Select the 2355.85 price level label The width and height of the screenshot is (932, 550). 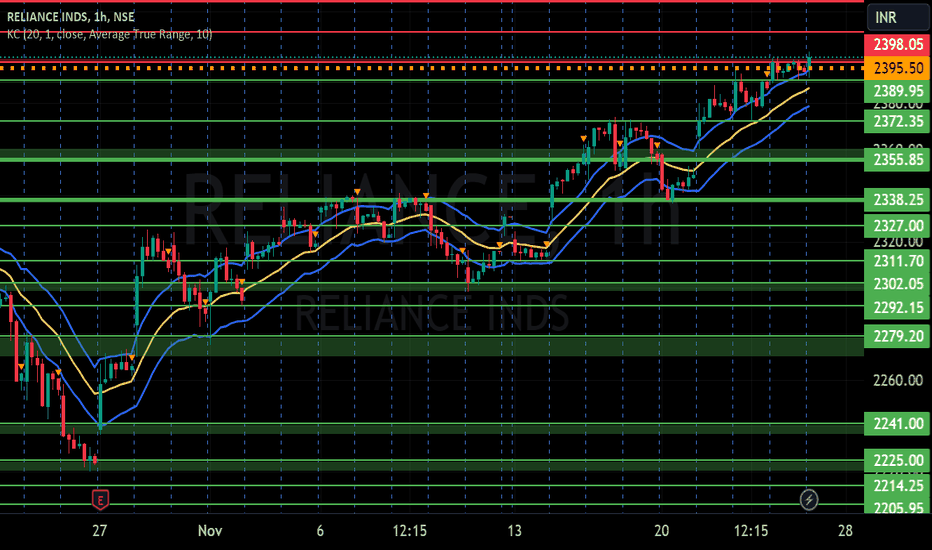[898, 160]
